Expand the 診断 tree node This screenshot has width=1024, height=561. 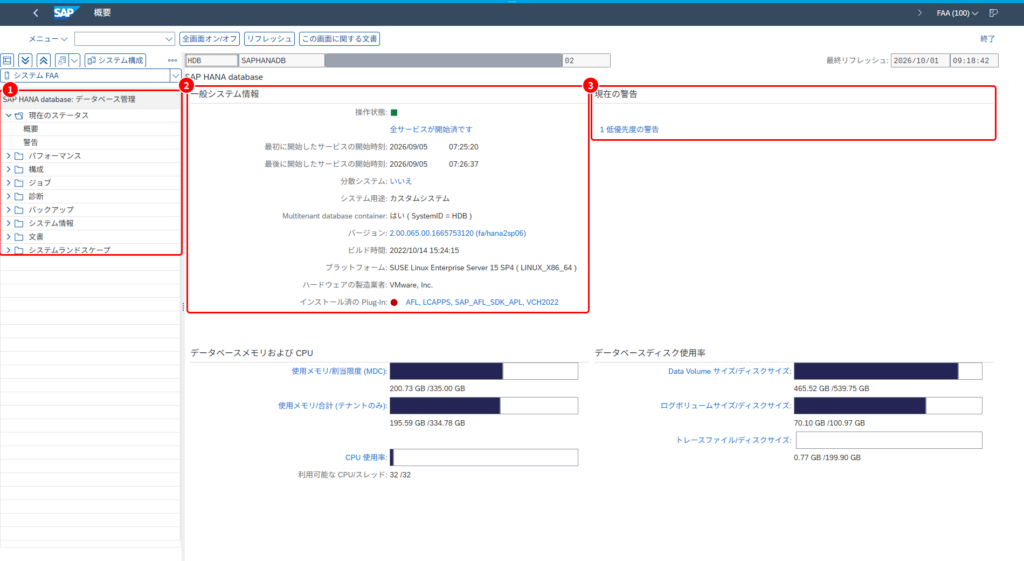[x=8, y=197]
